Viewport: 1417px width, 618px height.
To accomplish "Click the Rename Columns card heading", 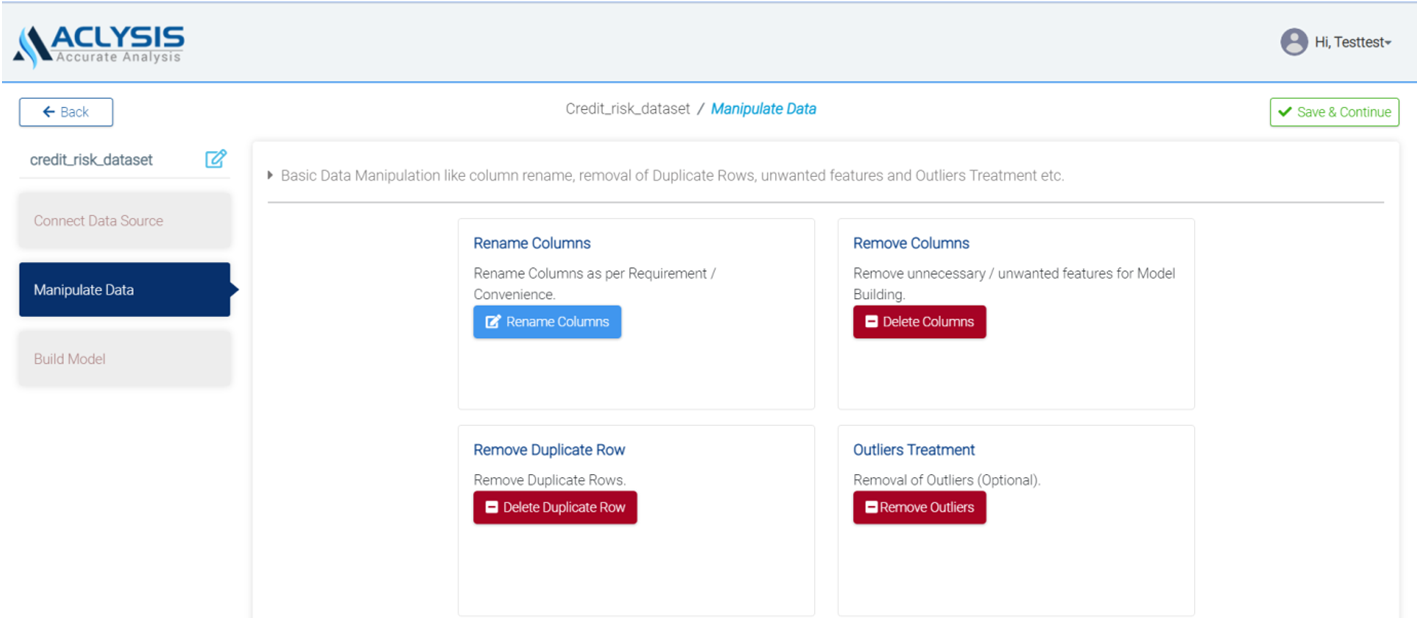I will 531,243.
